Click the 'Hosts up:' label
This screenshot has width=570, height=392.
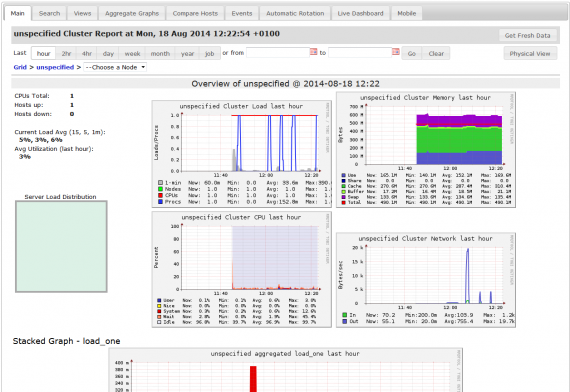click(29, 105)
